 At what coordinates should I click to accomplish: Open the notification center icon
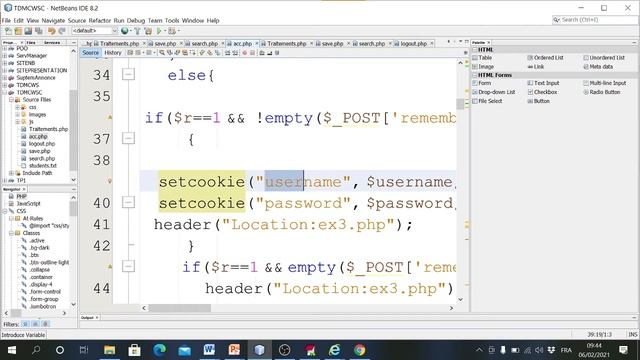(623, 350)
